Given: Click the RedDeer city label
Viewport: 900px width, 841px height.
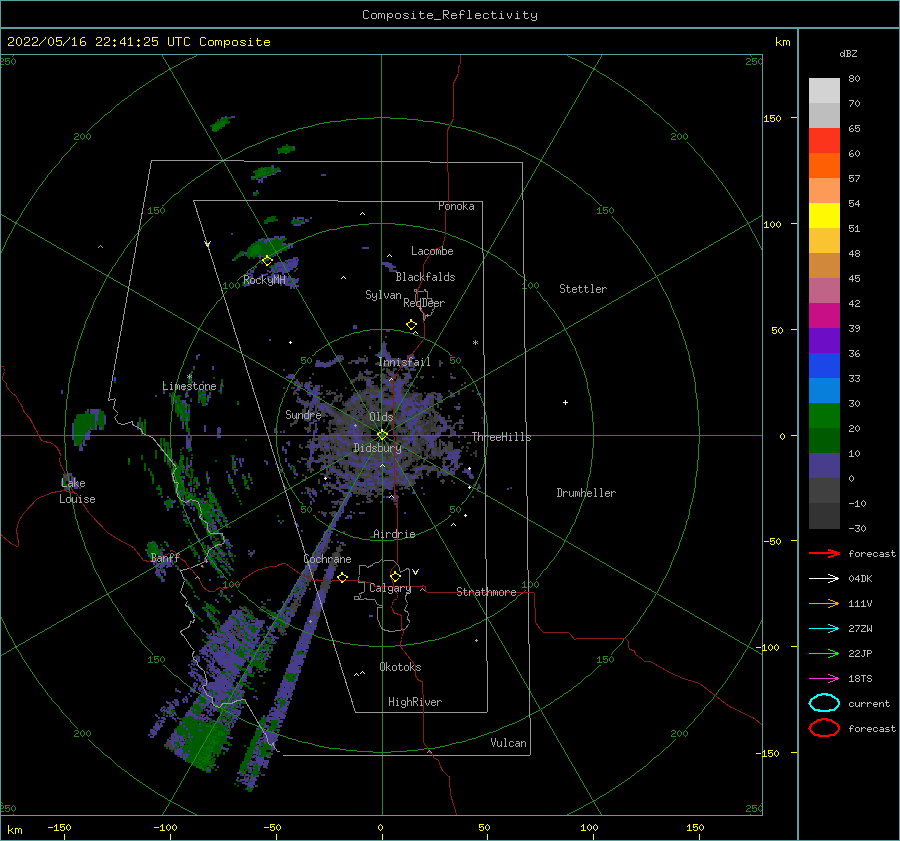Looking at the screenshot, I should click(x=424, y=303).
